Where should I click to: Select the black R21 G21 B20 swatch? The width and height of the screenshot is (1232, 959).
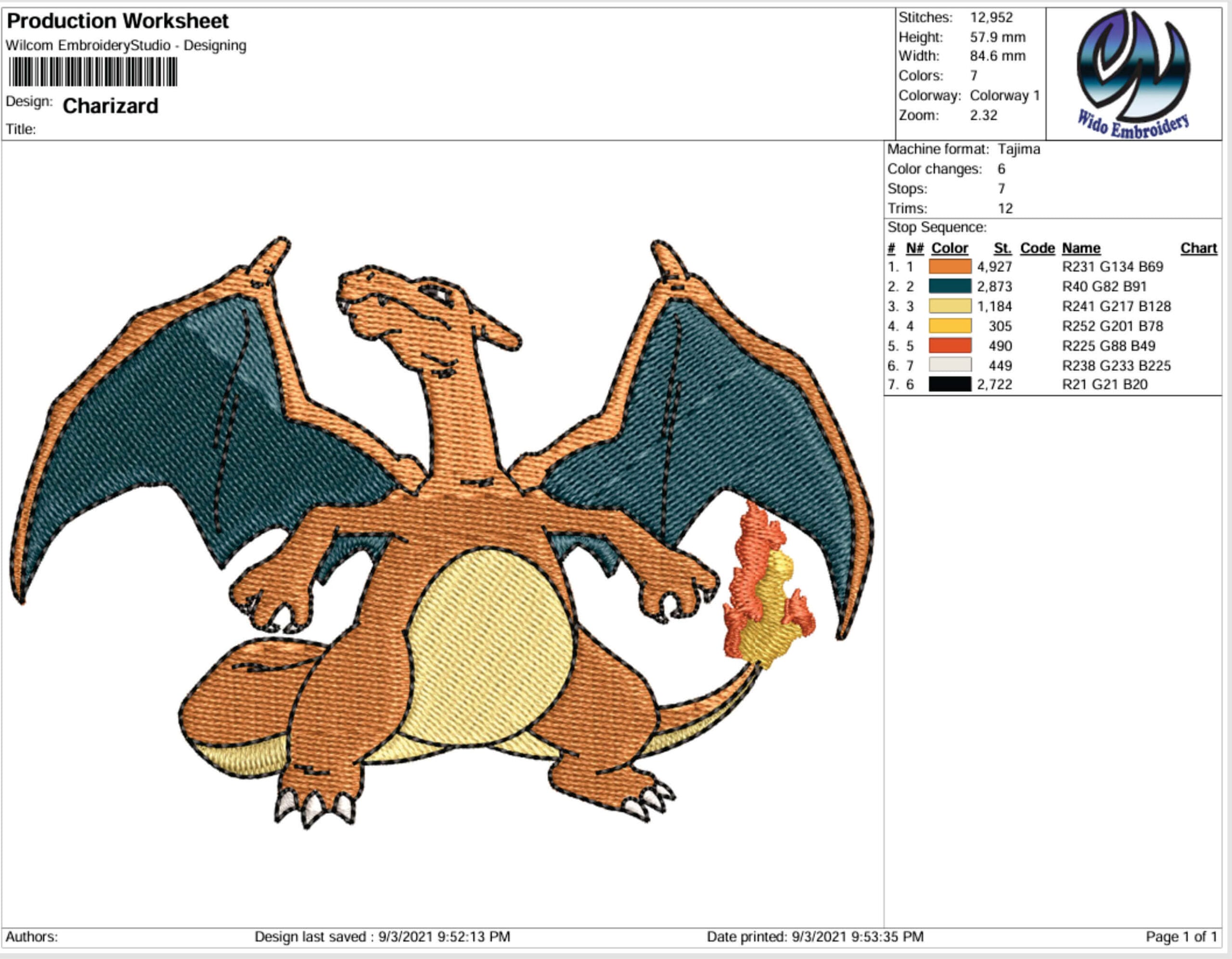pyautogui.click(x=950, y=384)
